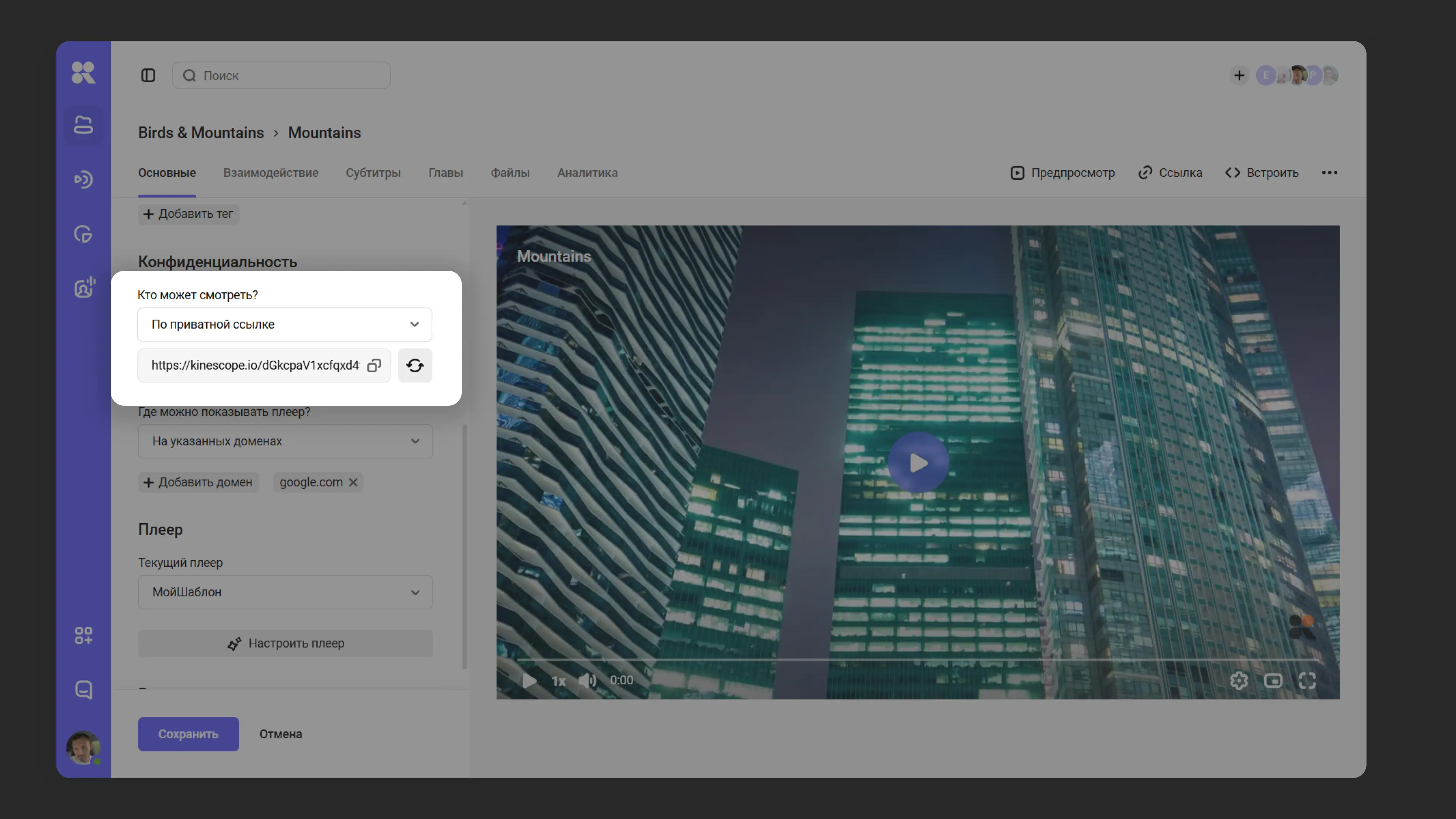Regenerate the private link

415,366
